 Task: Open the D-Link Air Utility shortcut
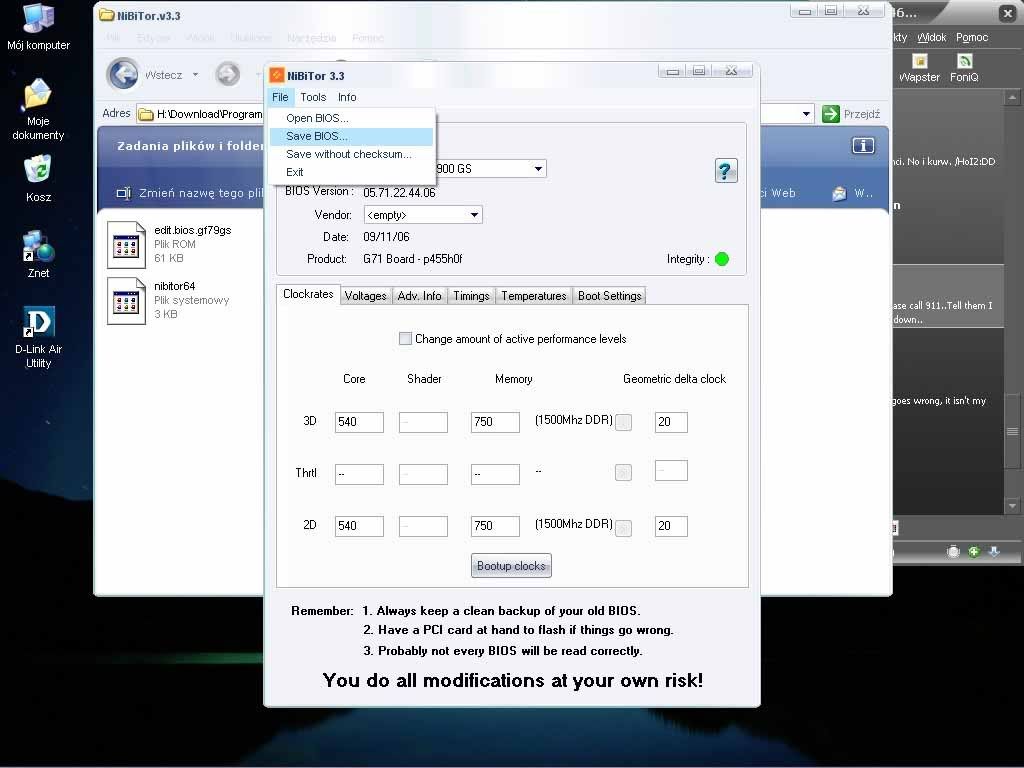tap(38, 338)
